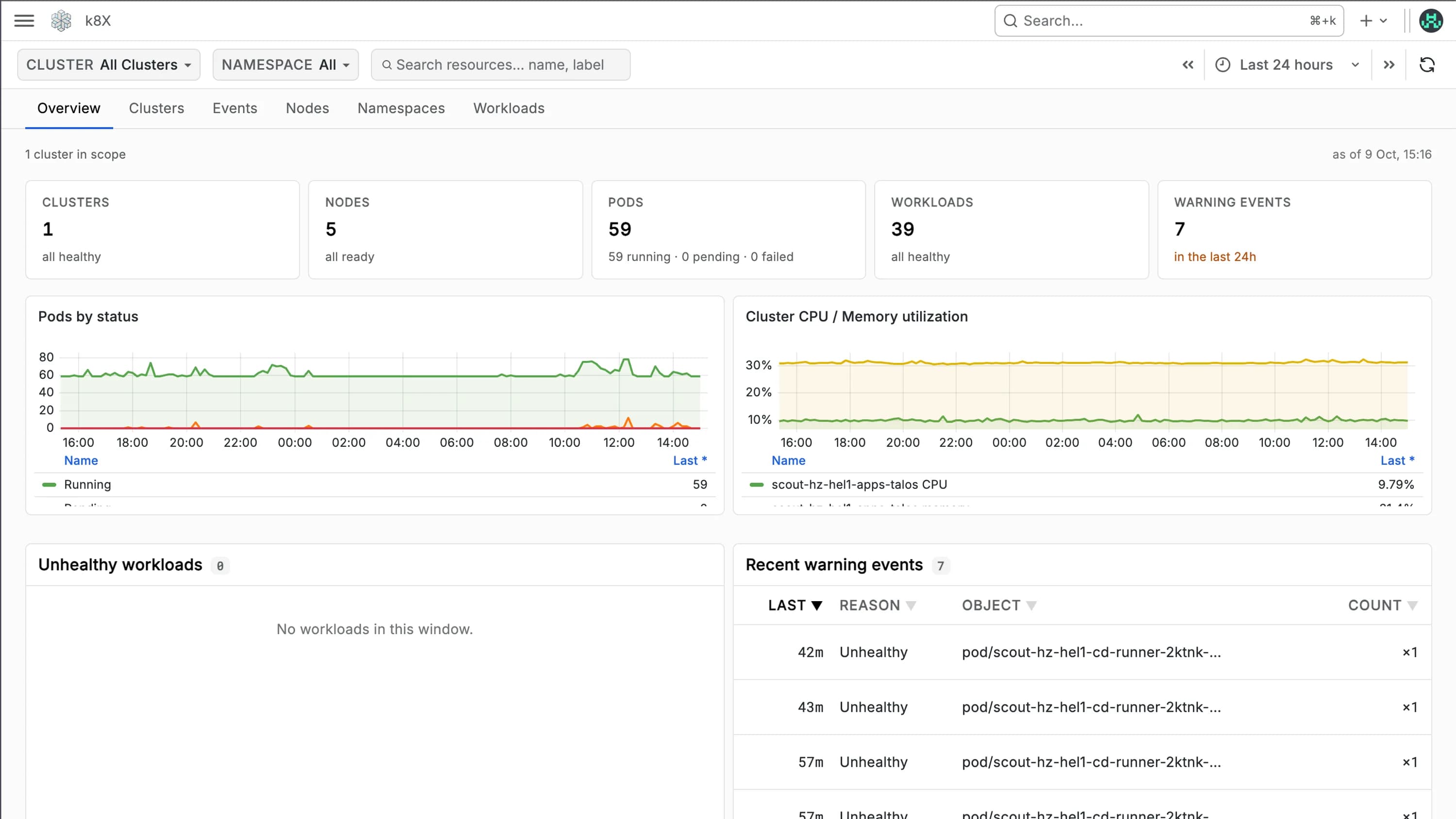1456x819 pixels.
Task: Click Last * header in CPU/Memory legend
Action: (1397, 460)
